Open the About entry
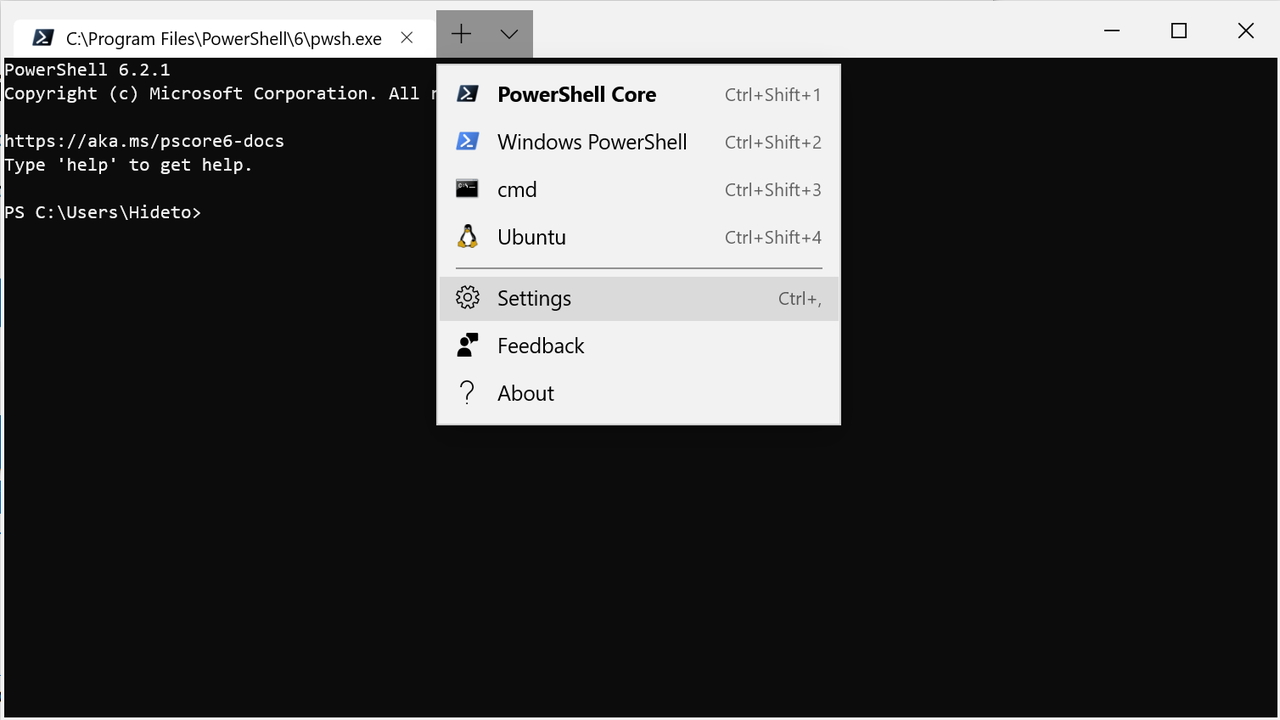The height and width of the screenshot is (720, 1280). pos(525,392)
